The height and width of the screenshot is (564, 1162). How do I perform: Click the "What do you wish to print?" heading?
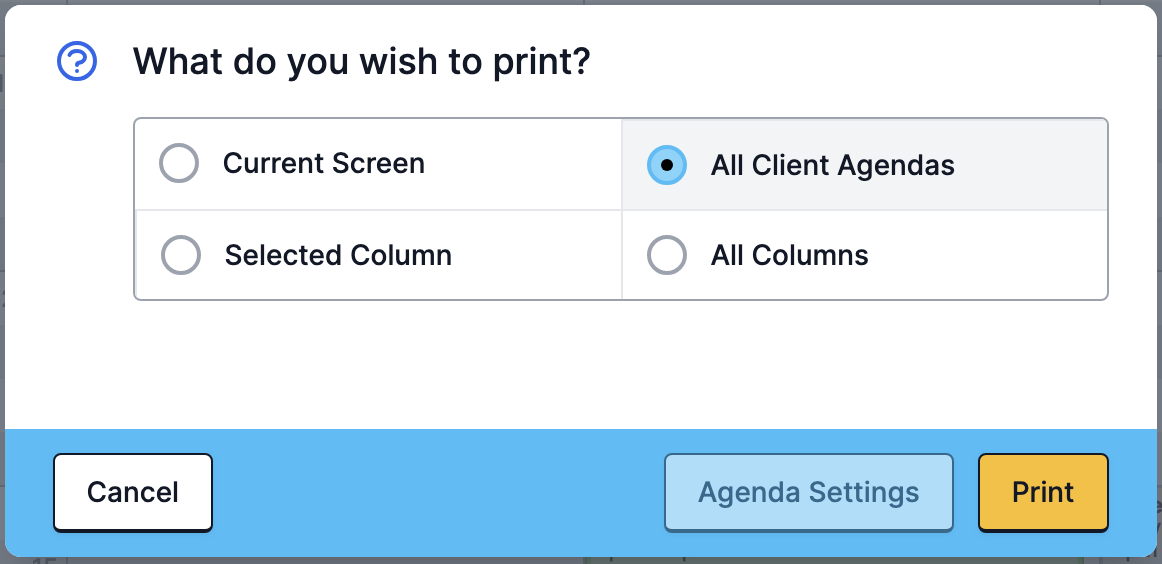(x=362, y=61)
